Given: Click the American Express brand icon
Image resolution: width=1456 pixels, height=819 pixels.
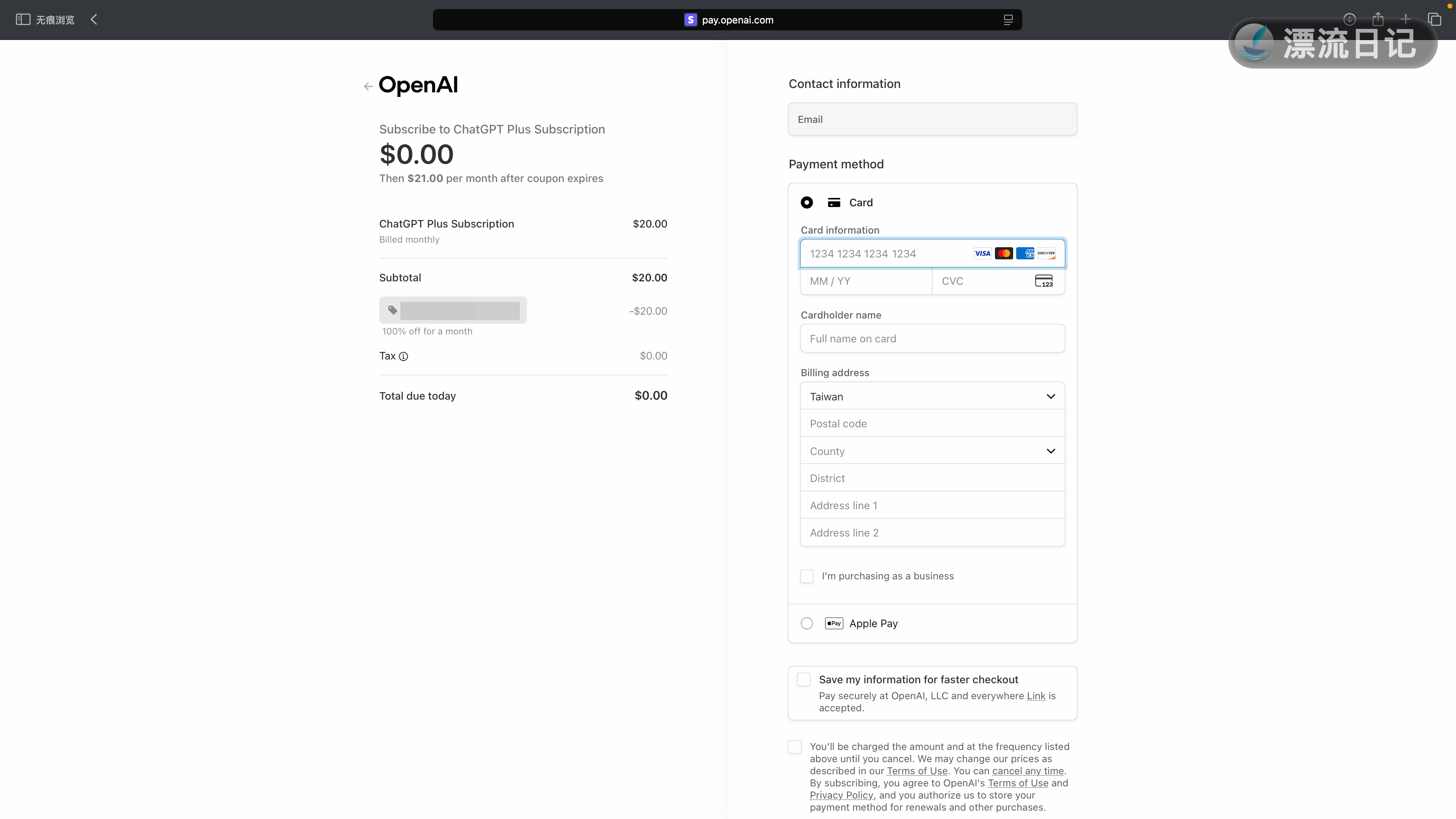Looking at the screenshot, I should [x=1025, y=253].
